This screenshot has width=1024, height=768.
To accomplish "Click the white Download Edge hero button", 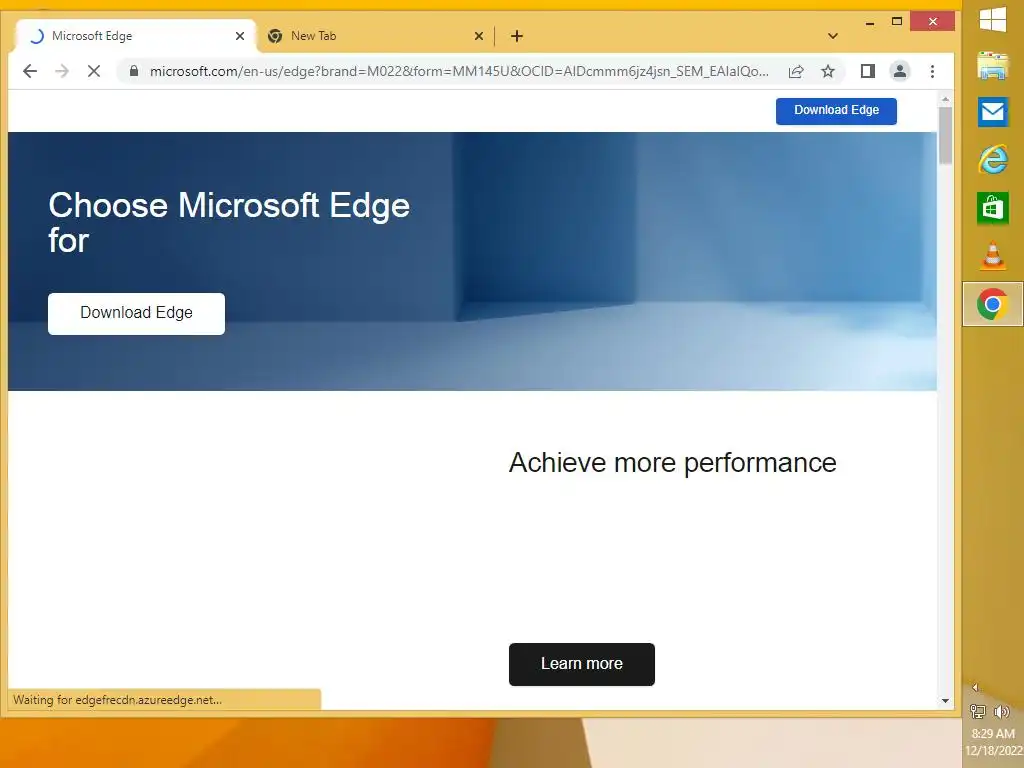I will point(136,313).
